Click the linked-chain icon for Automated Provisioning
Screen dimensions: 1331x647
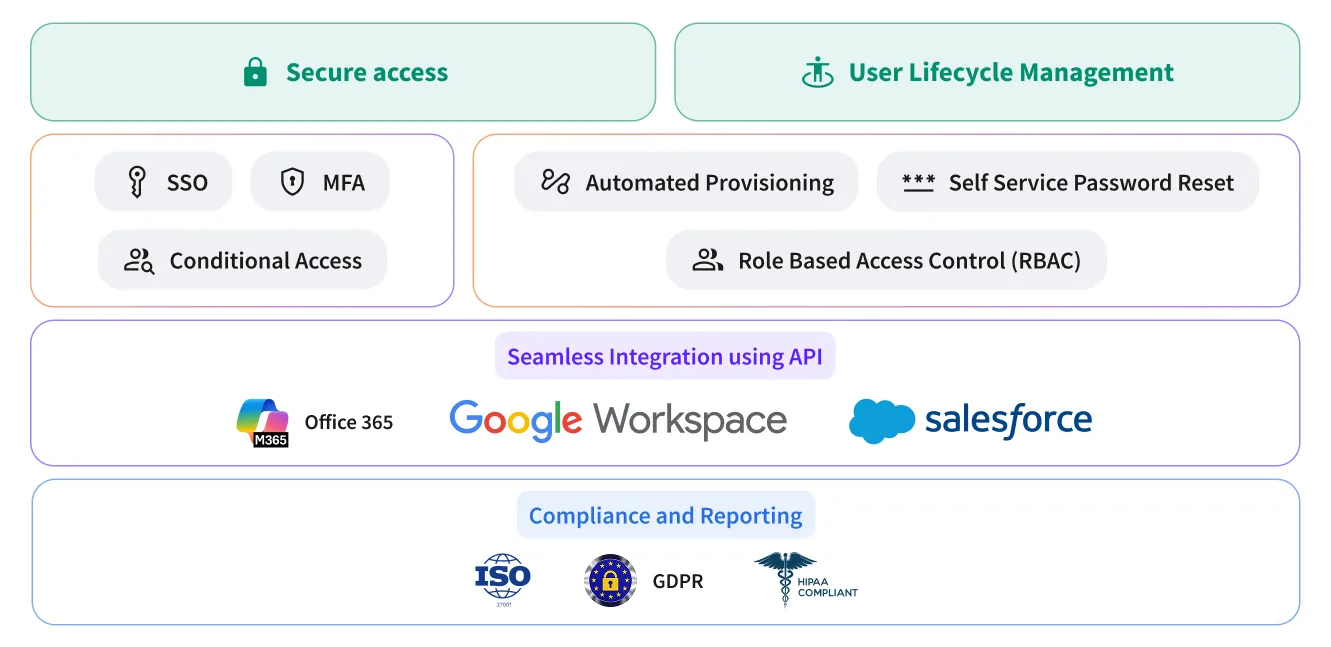(554, 181)
